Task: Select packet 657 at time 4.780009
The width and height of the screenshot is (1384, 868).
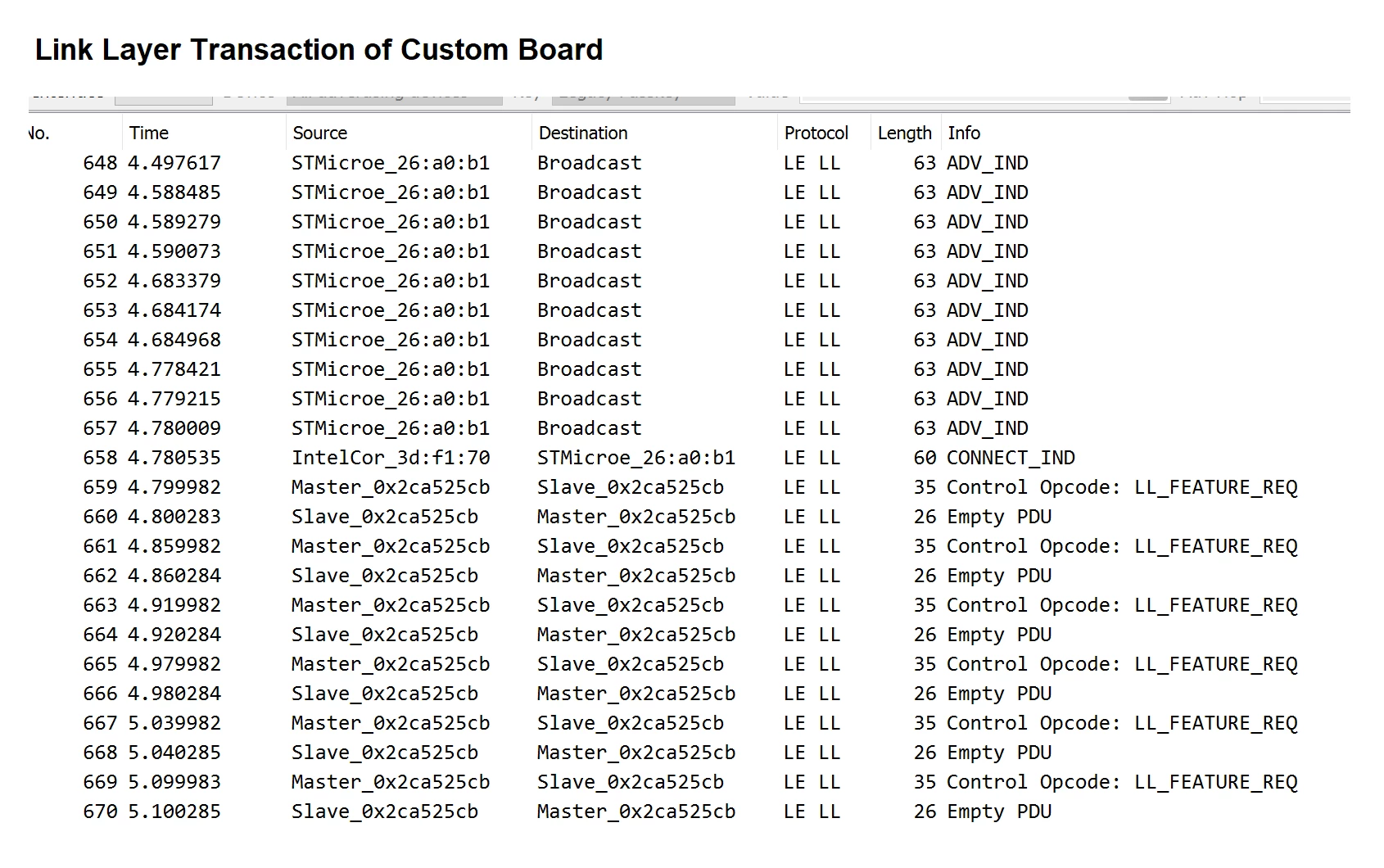Action: [x=689, y=428]
